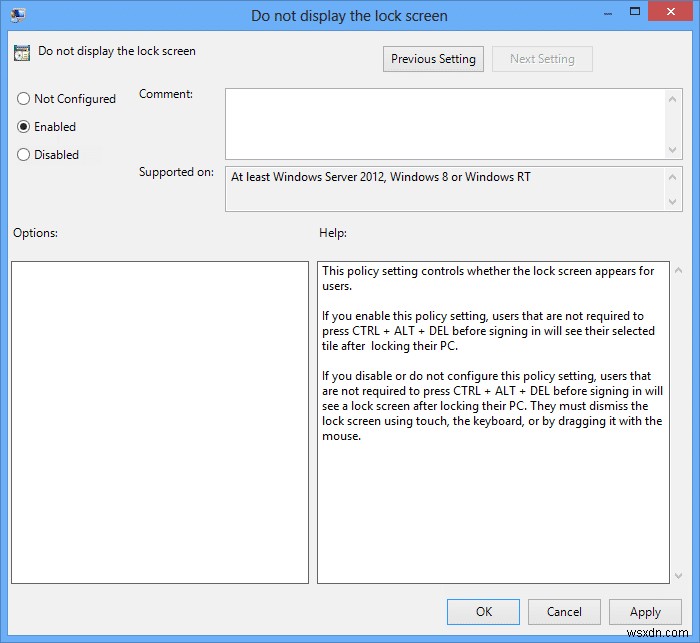Click the 'Comment:' label
Image resolution: width=700 pixels, height=643 pixels.
(166, 94)
